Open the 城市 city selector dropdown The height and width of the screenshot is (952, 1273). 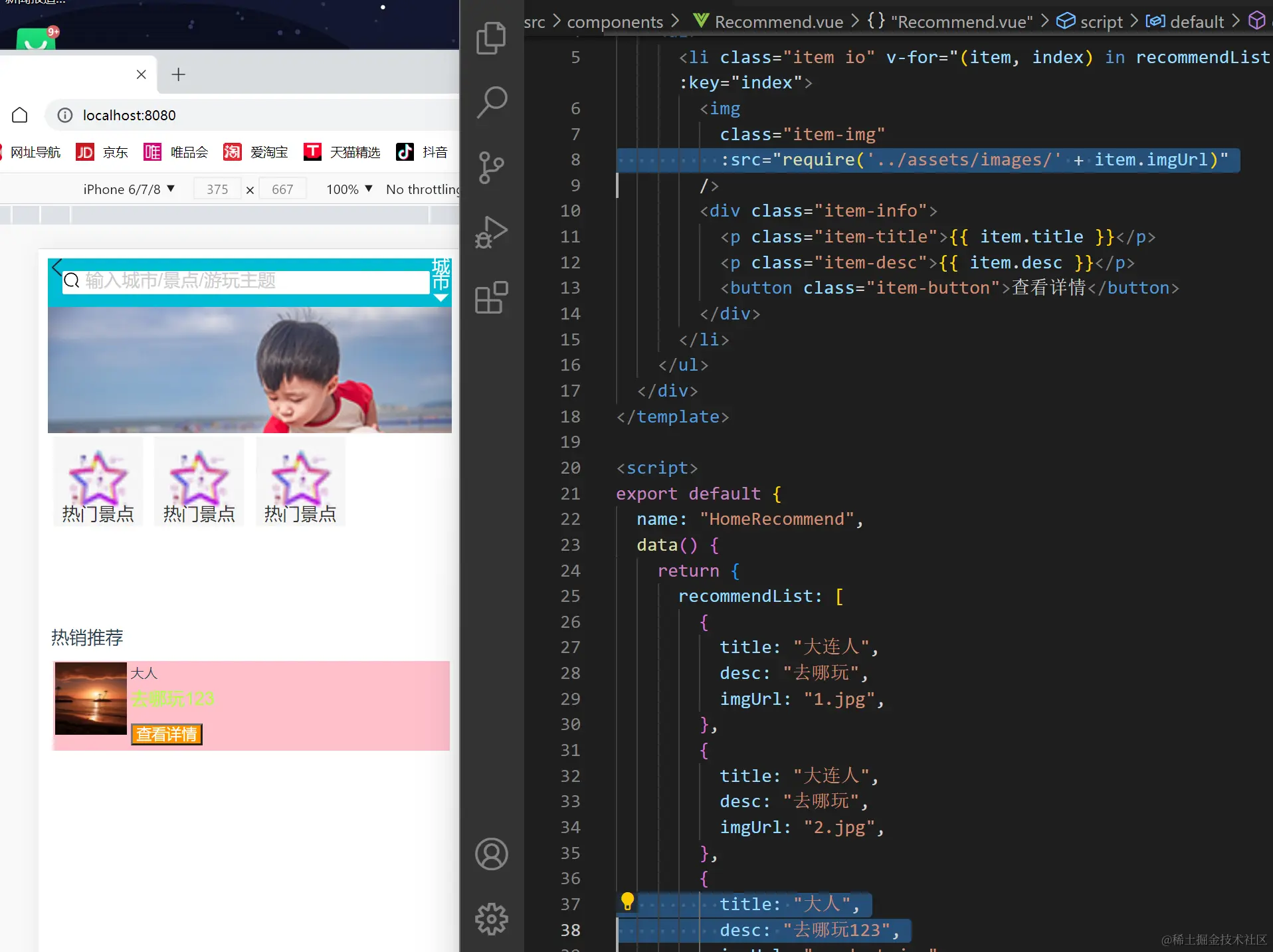pos(441,280)
